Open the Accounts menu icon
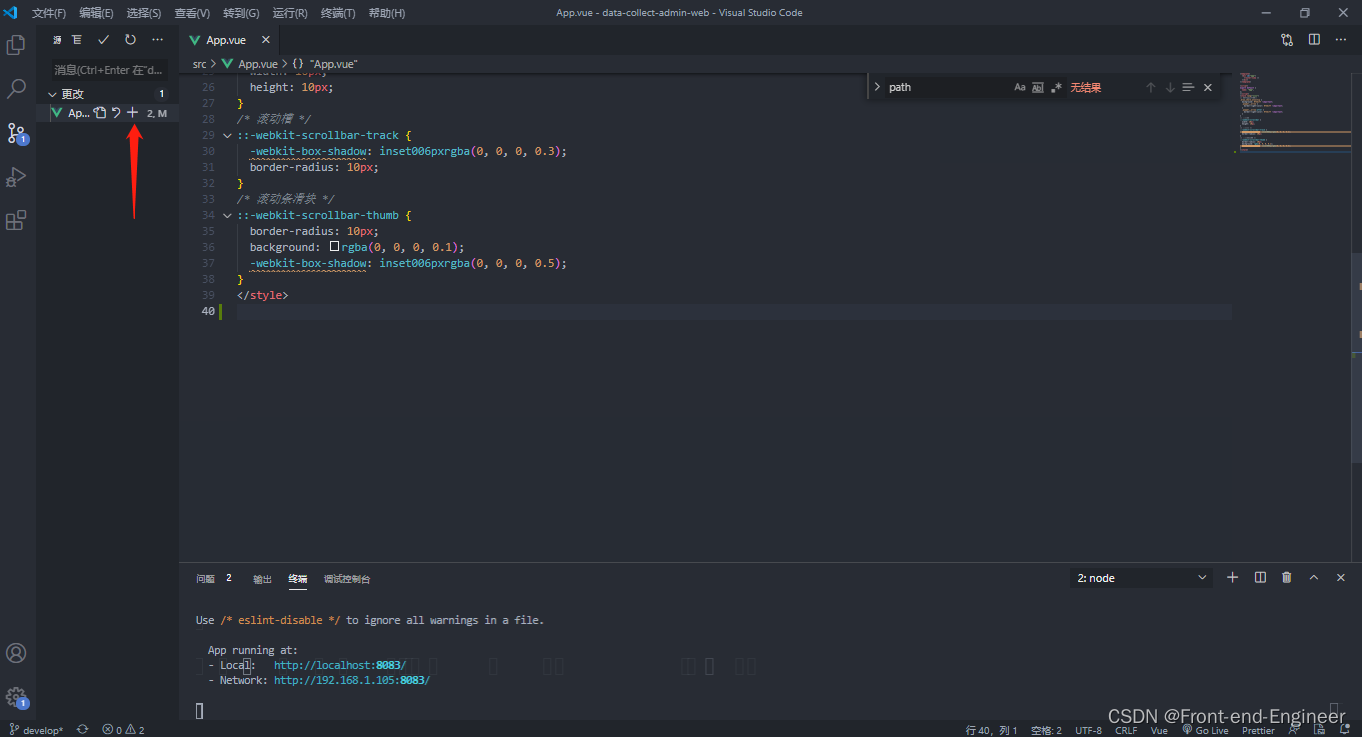Screen dimensions: 1362x737 16,653
